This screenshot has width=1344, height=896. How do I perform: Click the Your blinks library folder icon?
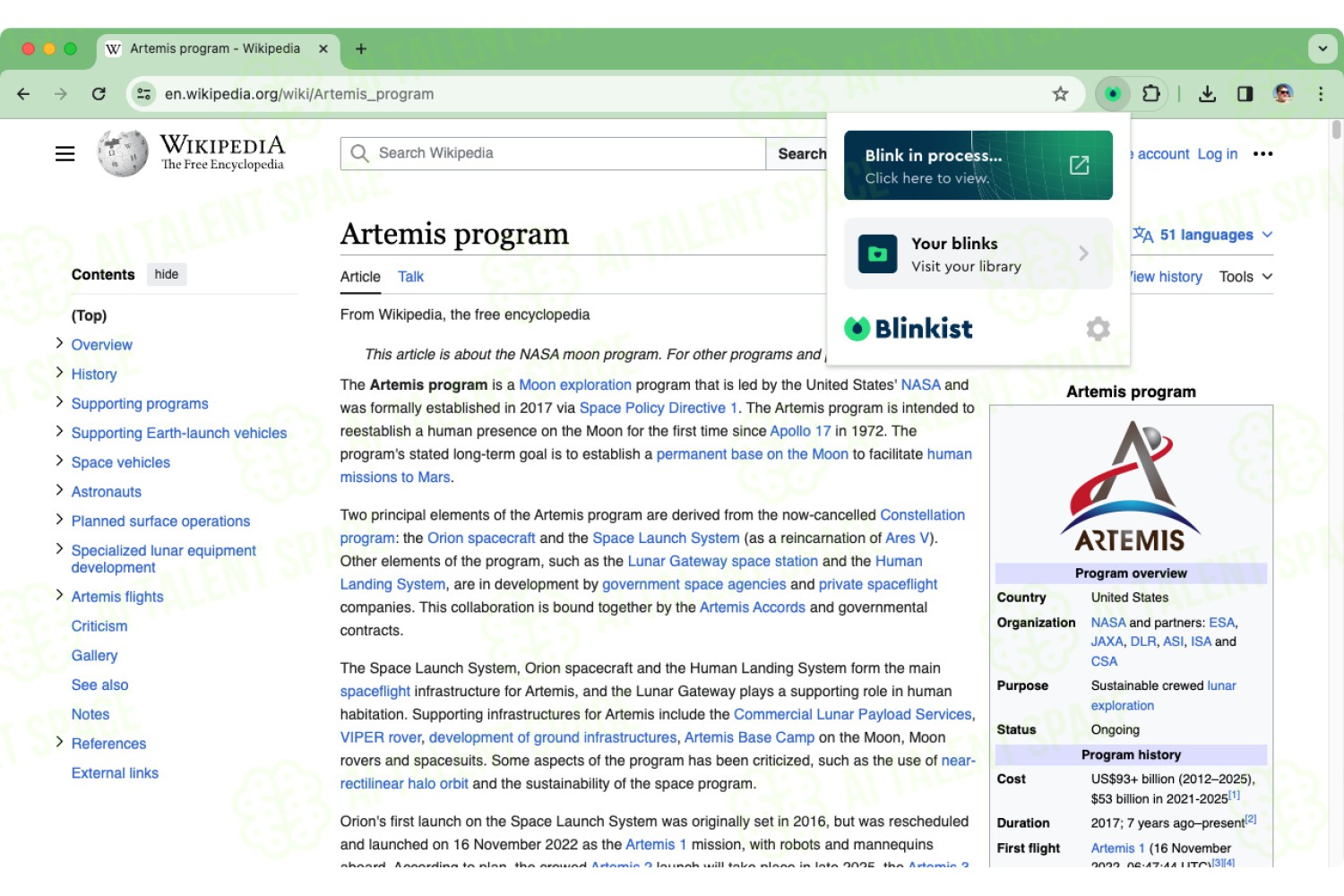point(878,254)
